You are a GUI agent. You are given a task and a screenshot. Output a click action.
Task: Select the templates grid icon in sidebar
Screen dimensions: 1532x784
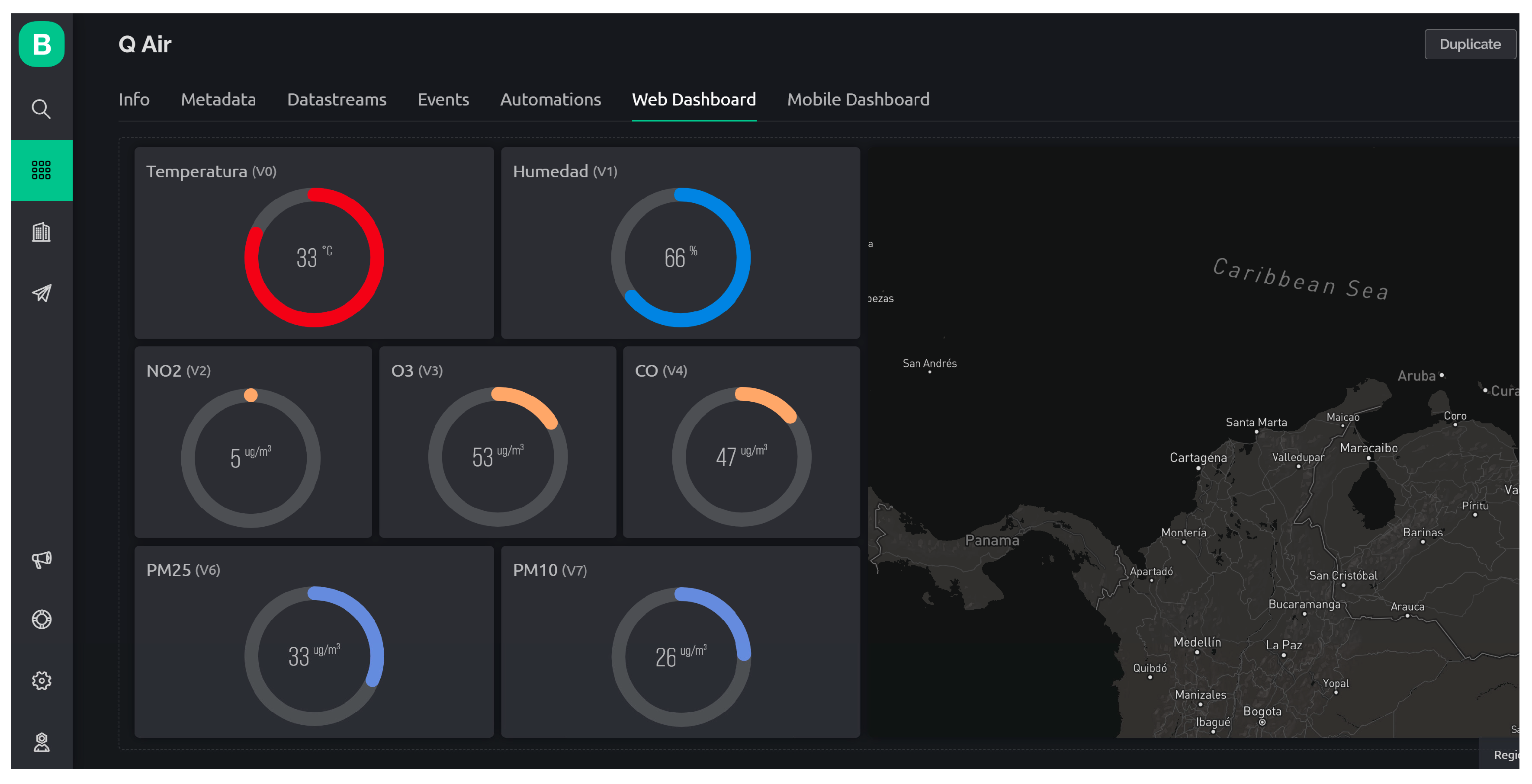pos(41,170)
